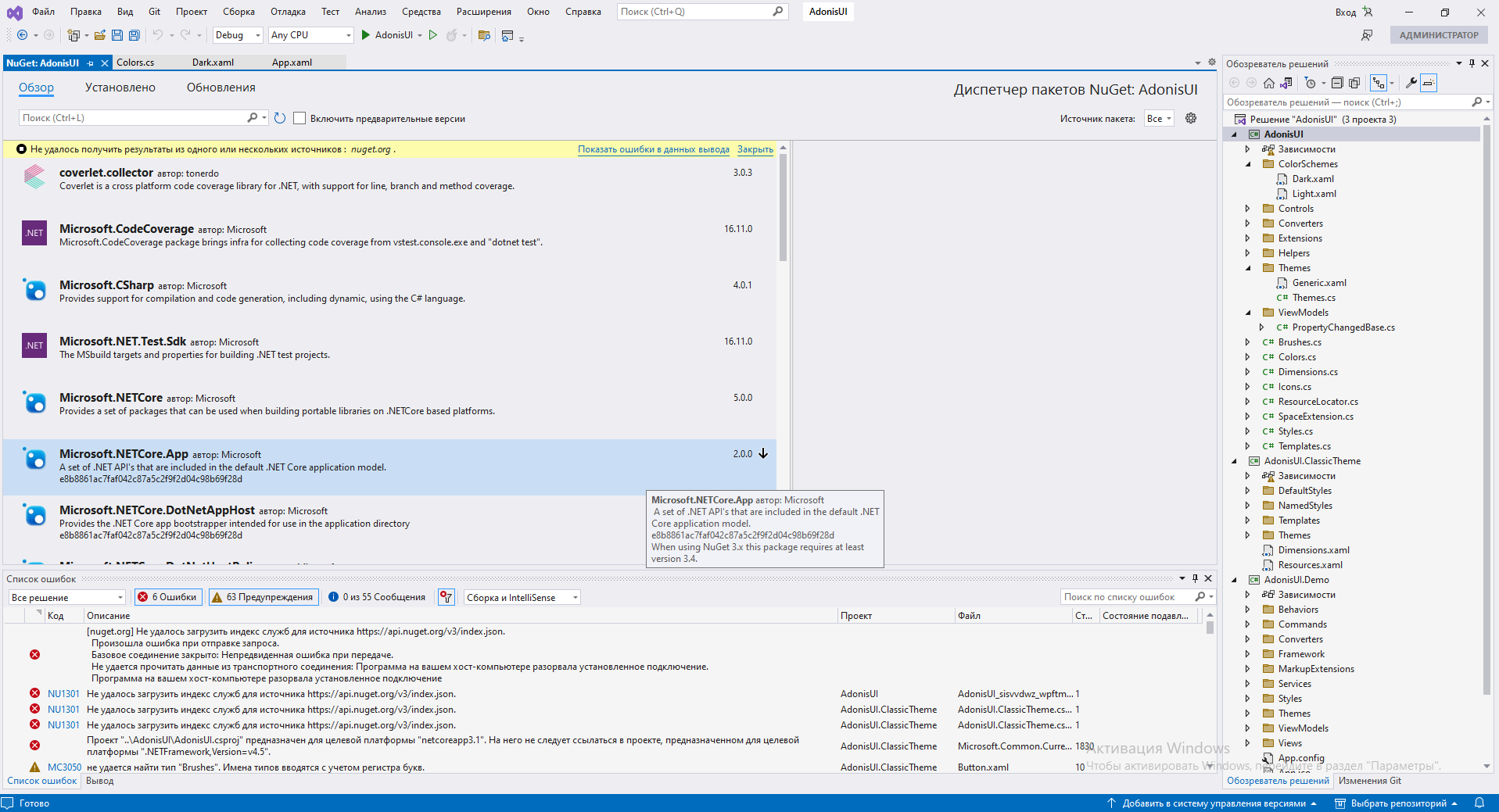Switch to the 'Установлено' tab
The width and height of the screenshot is (1499, 812).
[x=119, y=88]
